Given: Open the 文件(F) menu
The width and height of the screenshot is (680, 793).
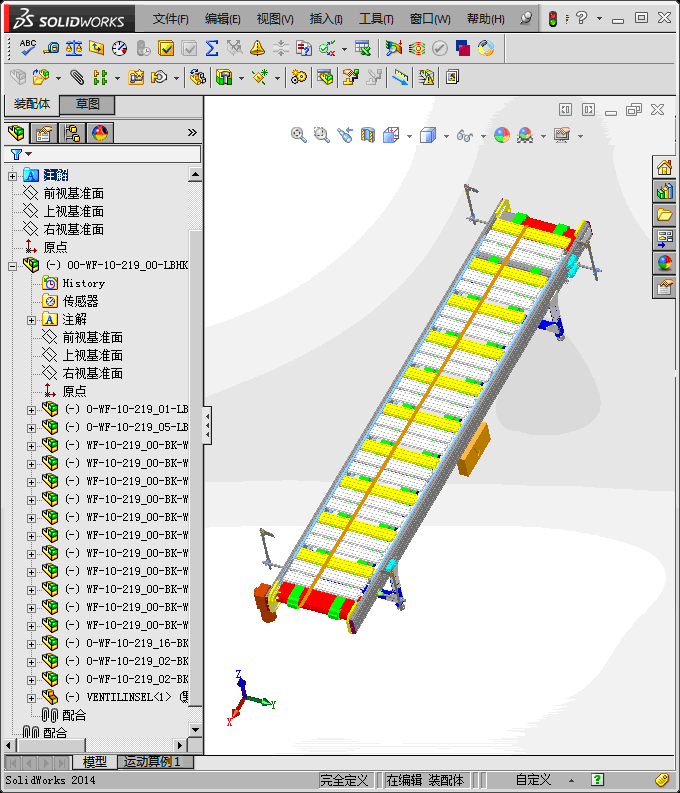Looking at the screenshot, I should [x=170, y=19].
